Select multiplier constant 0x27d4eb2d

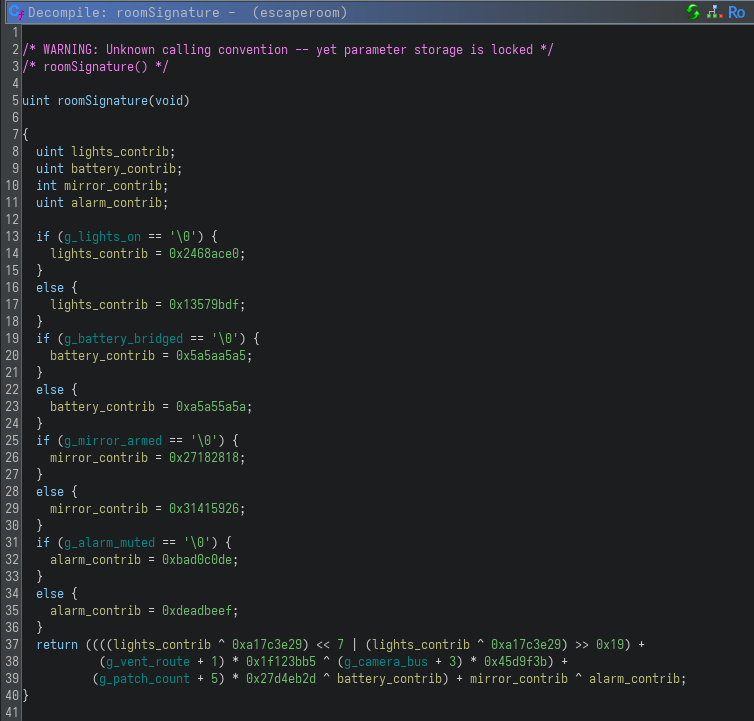click(281, 679)
